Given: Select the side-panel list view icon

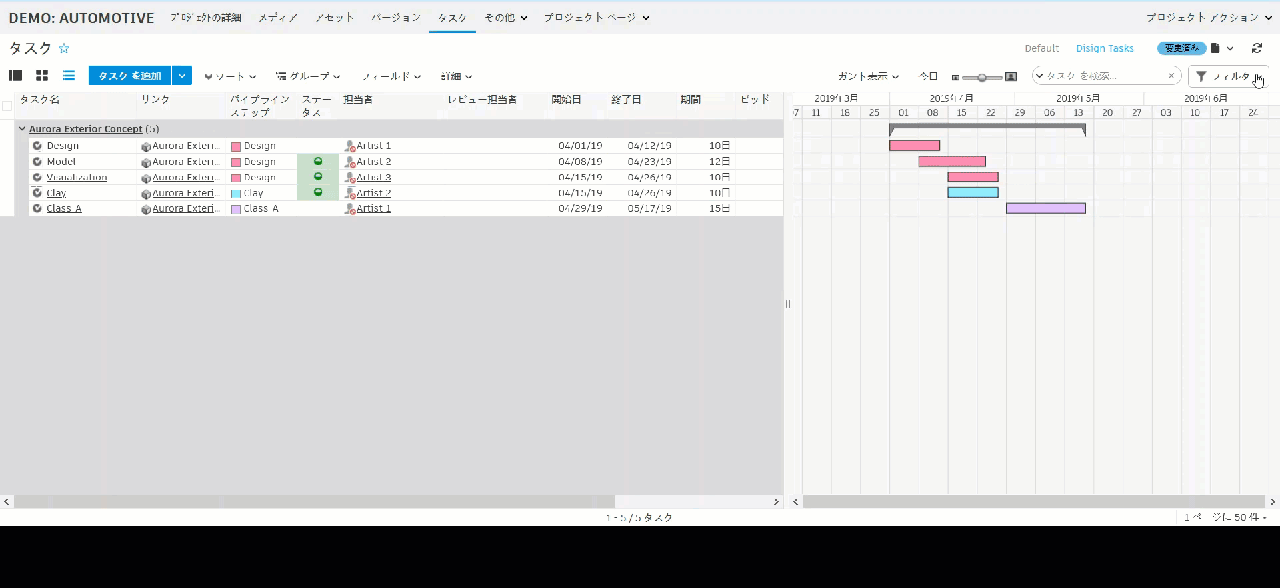Looking at the screenshot, I should point(15,75).
